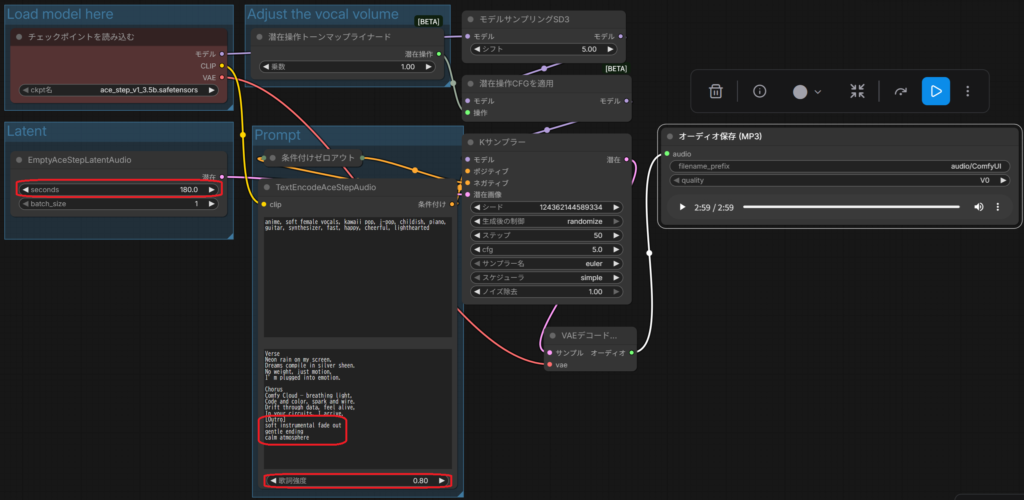Toggle collapse dot on Kサンプラー node
Screen dimensions: 1024x500
(472, 143)
